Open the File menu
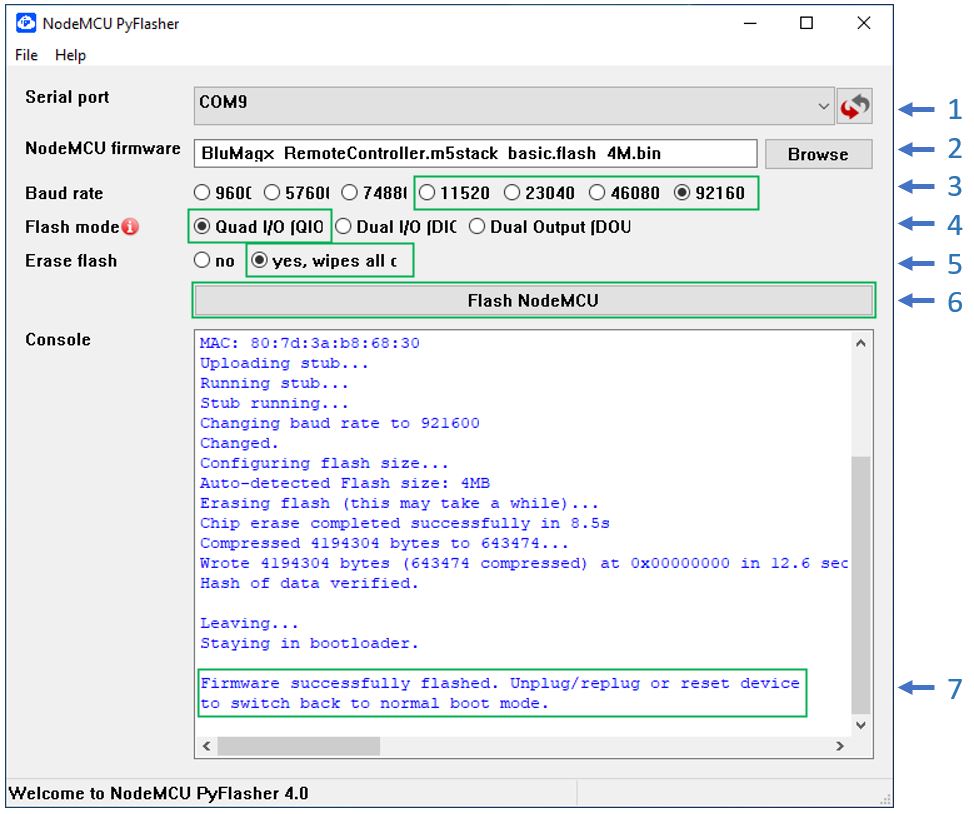974x814 pixels. [x=26, y=55]
